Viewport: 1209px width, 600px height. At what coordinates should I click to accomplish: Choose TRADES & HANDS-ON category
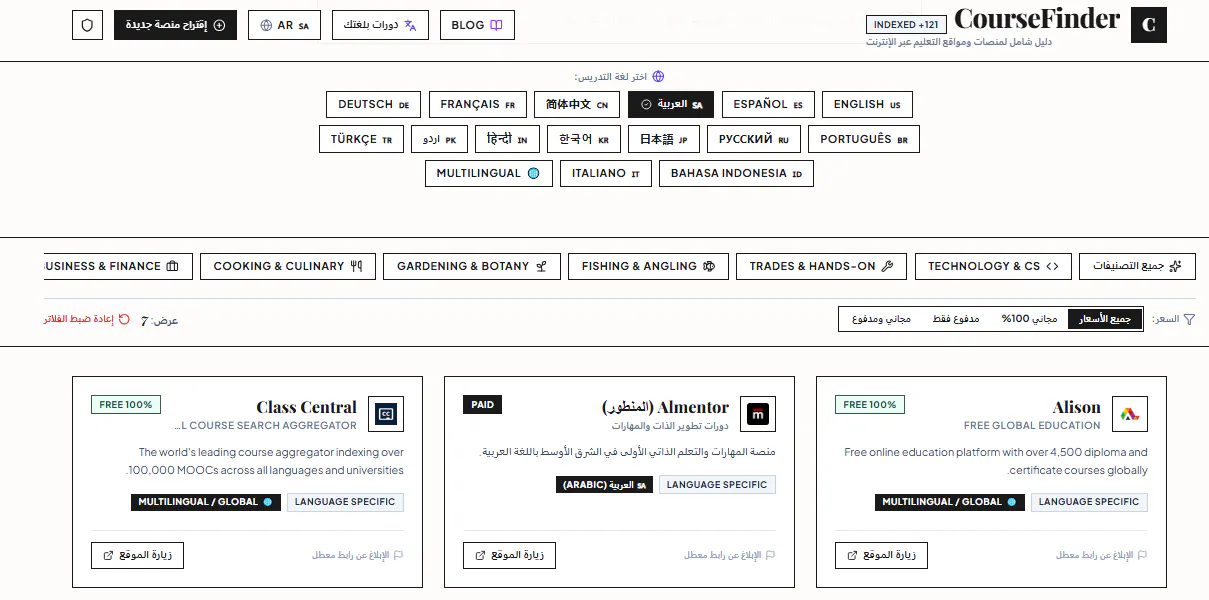coord(821,266)
